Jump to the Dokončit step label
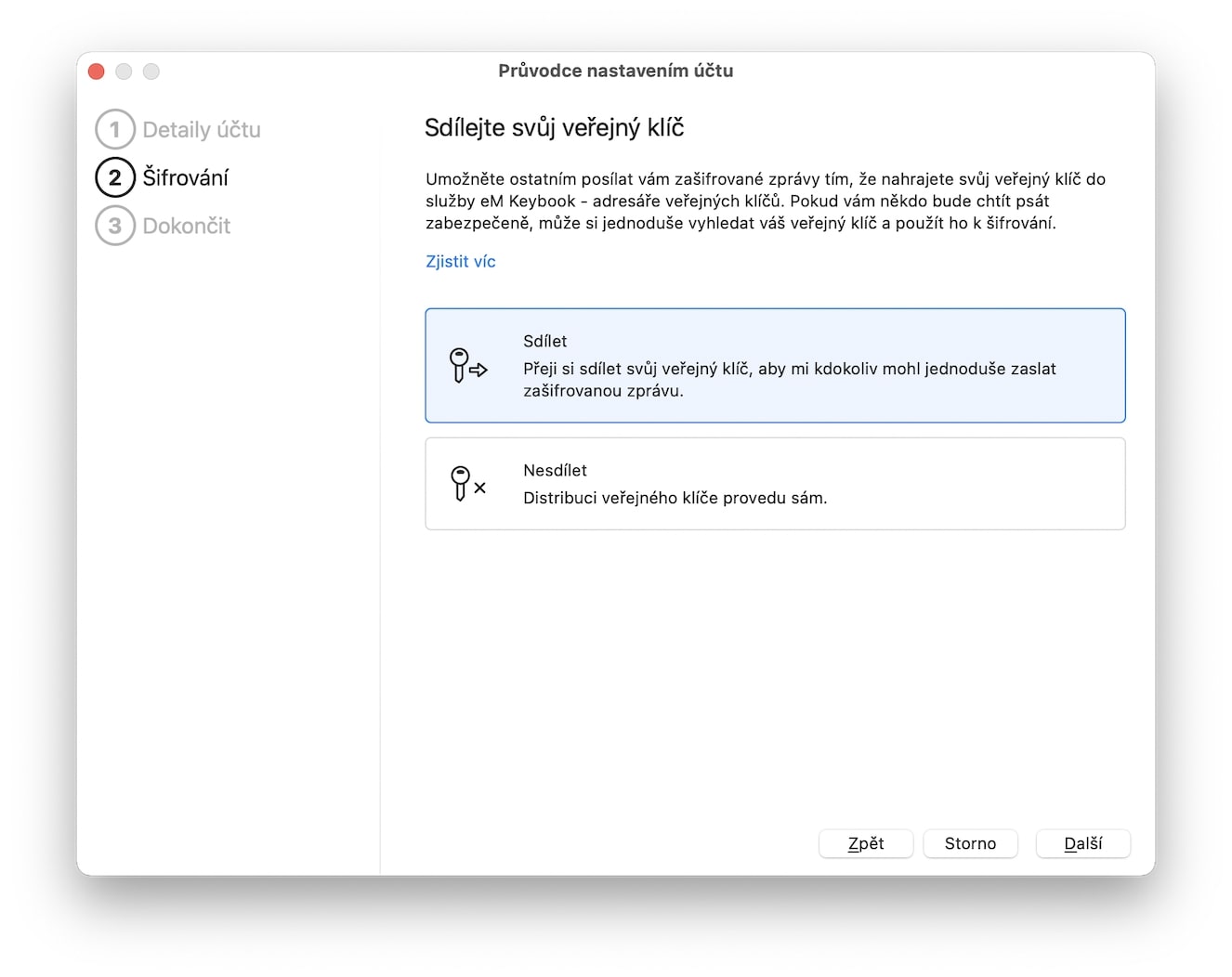 click(186, 226)
